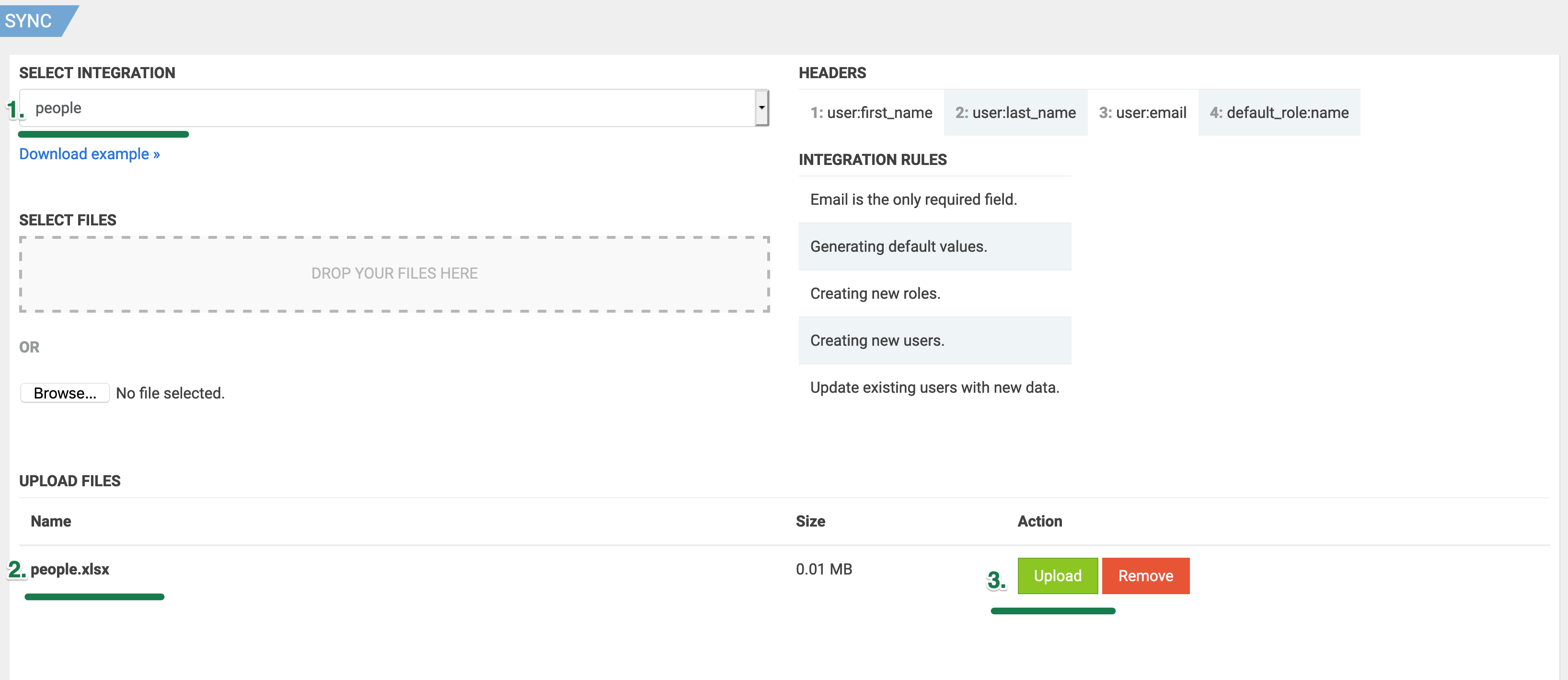
Task: Click the Download example link
Action: pos(90,154)
